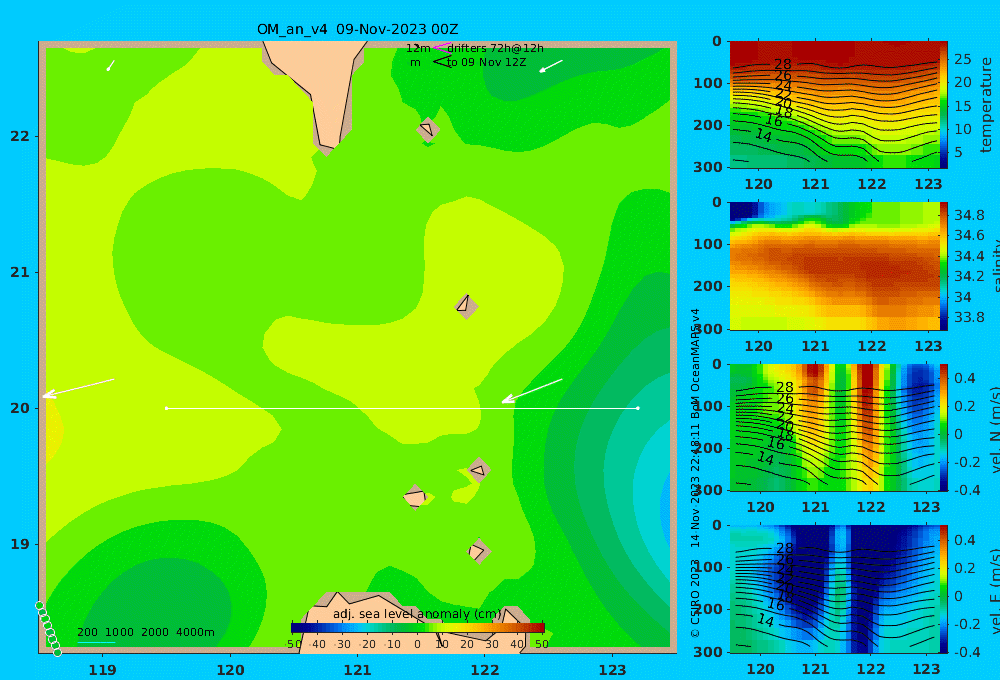Click the 'vel. N (m/s)' axis label
Viewport: 1000px width, 680px height.
coord(994,429)
